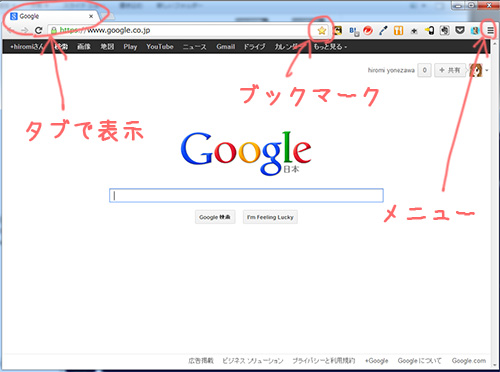Maximize the Chrome window
The width and height of the screenshot is (500, 372).
pos(471,5)
